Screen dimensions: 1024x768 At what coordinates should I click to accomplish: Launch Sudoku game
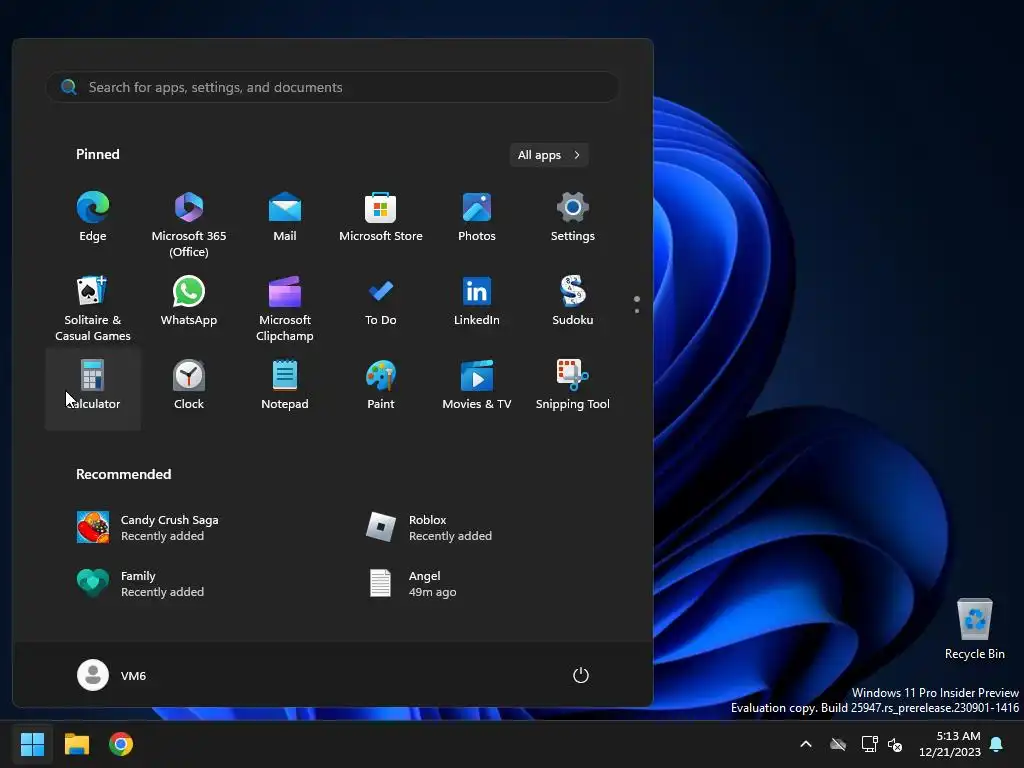(573, 302)
